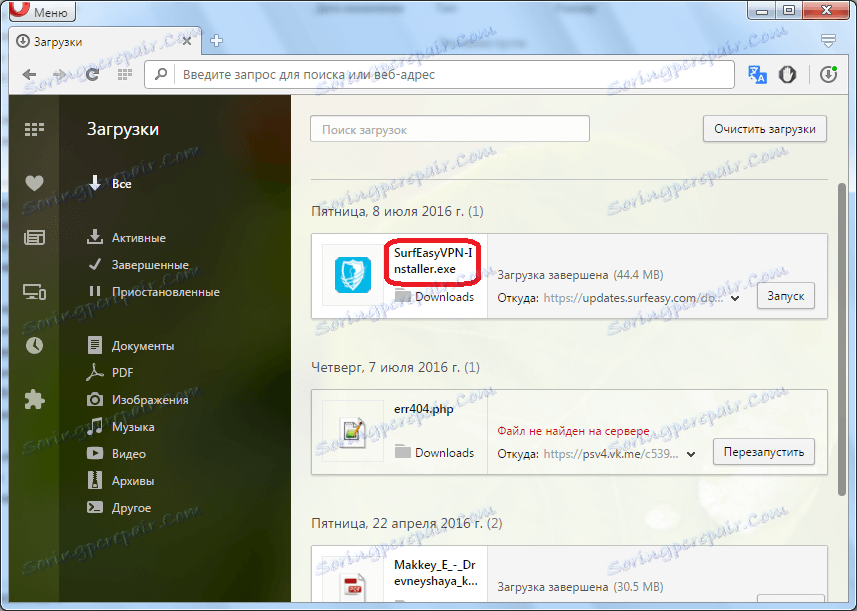The image size is (857, 611).
Task: Select the Speed Dial grid icon in sidebar
Action: pyautogui.click(x=34, y=129)
